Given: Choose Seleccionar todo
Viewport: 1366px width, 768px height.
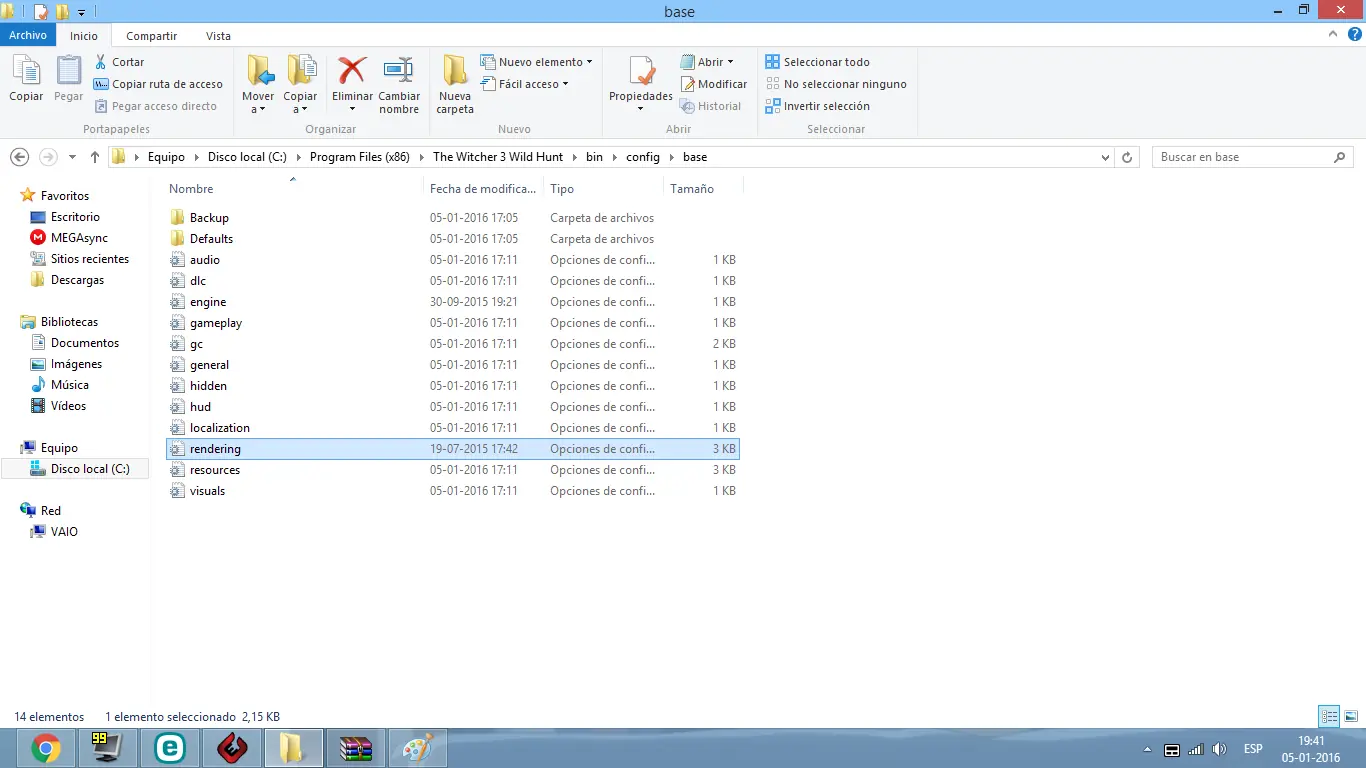Looking at the screenshot, I should (817, 62).
